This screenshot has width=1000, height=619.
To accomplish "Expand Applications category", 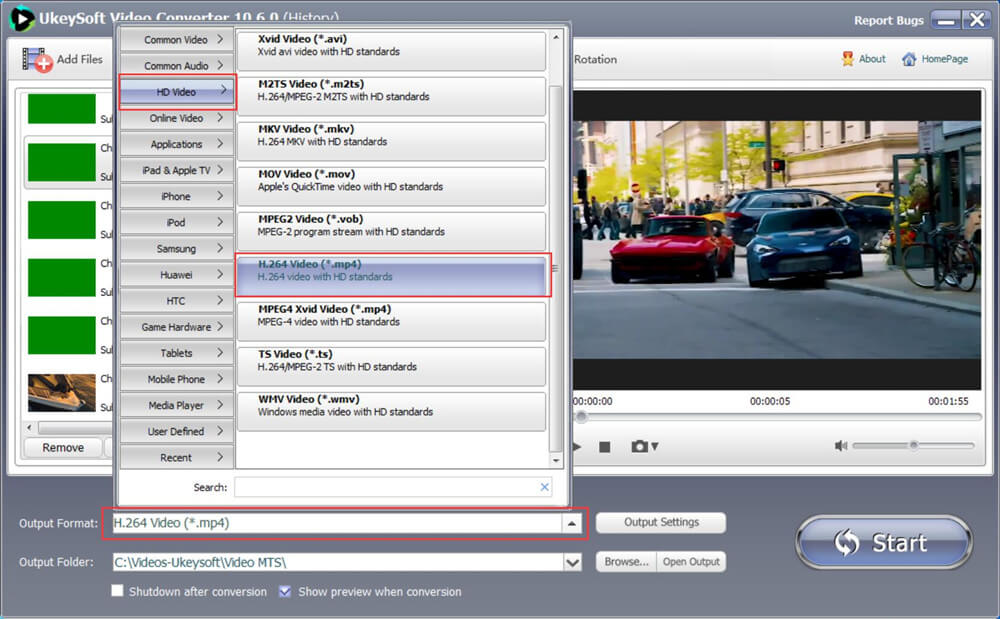I will click(176, 144).
